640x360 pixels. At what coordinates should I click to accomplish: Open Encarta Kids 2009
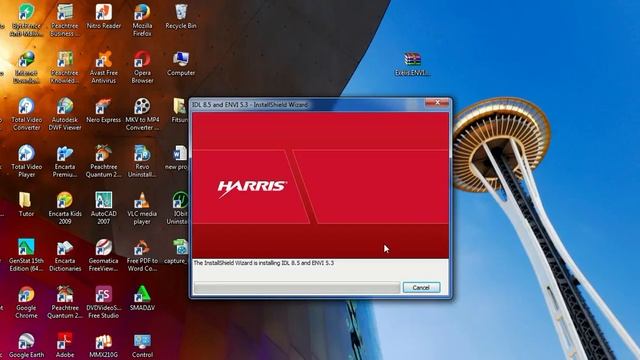pyautogui.click(x=64, y=208)
